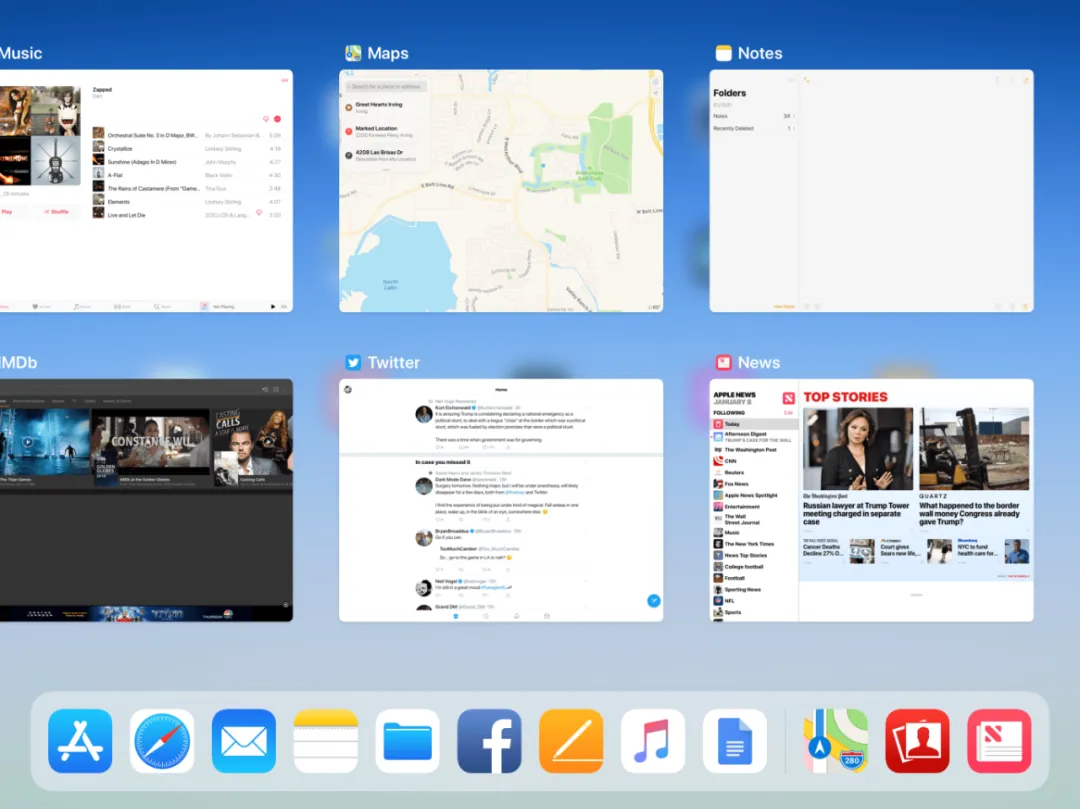Open the Mail app in the dock
This screenshot has height=809, width=1080.
tap(244, 741)
